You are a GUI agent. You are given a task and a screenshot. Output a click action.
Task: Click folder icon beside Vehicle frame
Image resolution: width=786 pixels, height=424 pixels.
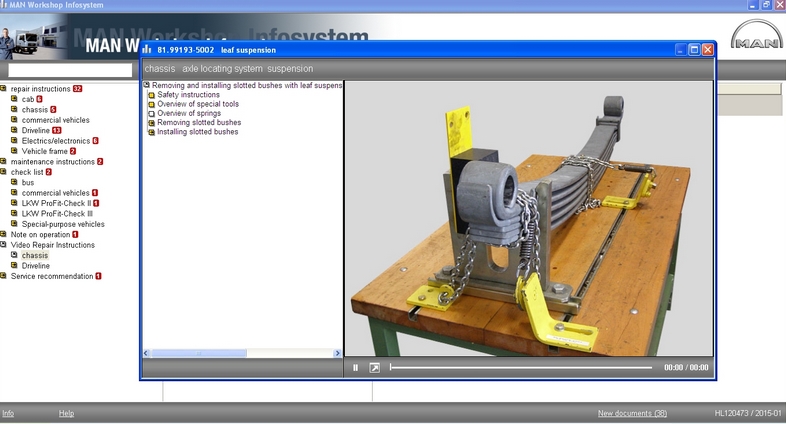[x=15, y=151]
